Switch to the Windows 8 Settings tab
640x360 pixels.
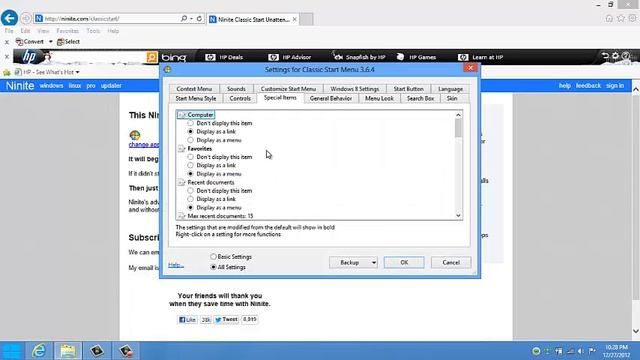click(x=355, y=89)
